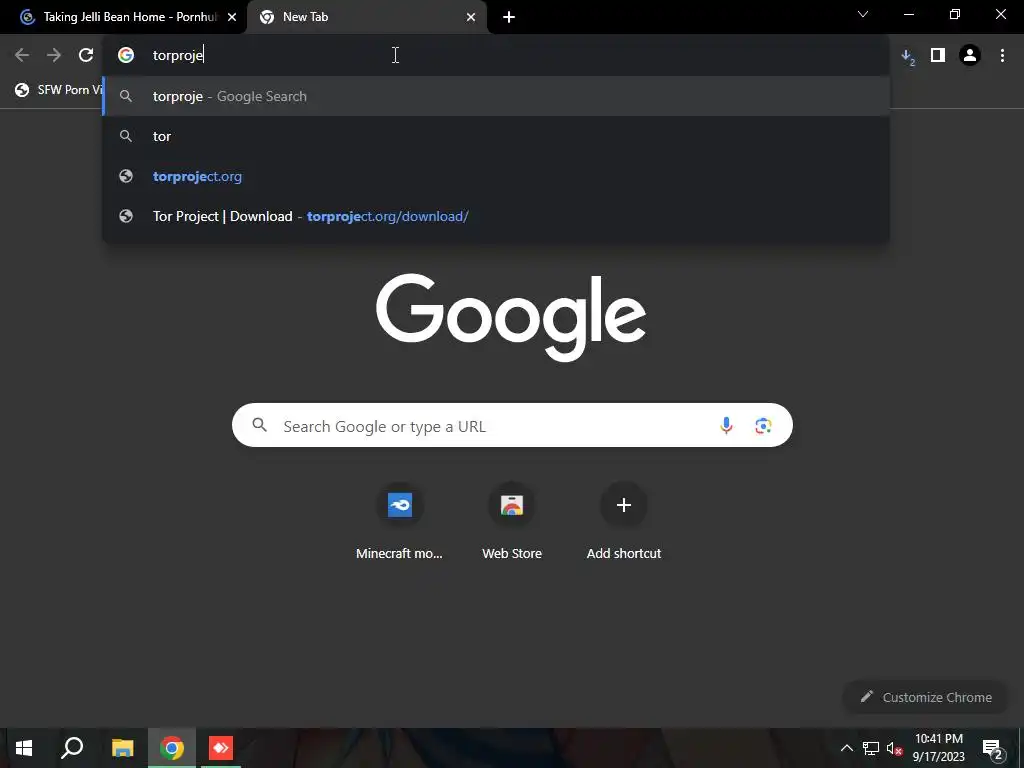Image resolution: width=1024 pixels, height=768 pixels.
Task: Click the Google icon in address bar
Action: pos(126,56)
